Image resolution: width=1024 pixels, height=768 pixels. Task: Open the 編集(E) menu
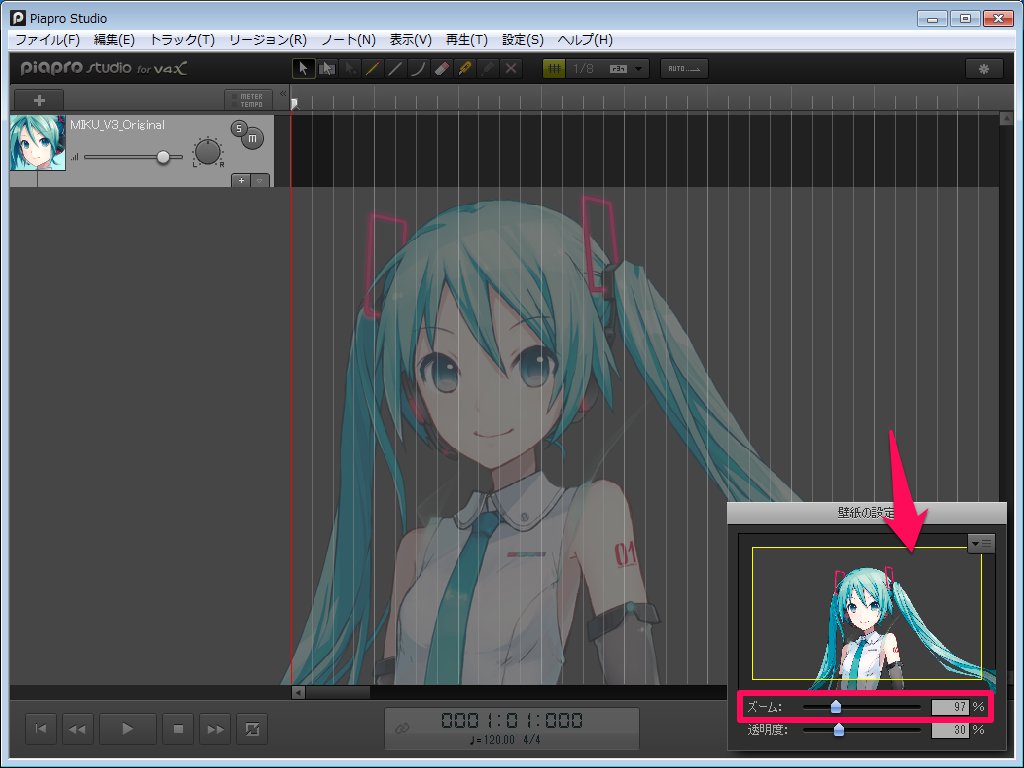[x=114, y=40]
